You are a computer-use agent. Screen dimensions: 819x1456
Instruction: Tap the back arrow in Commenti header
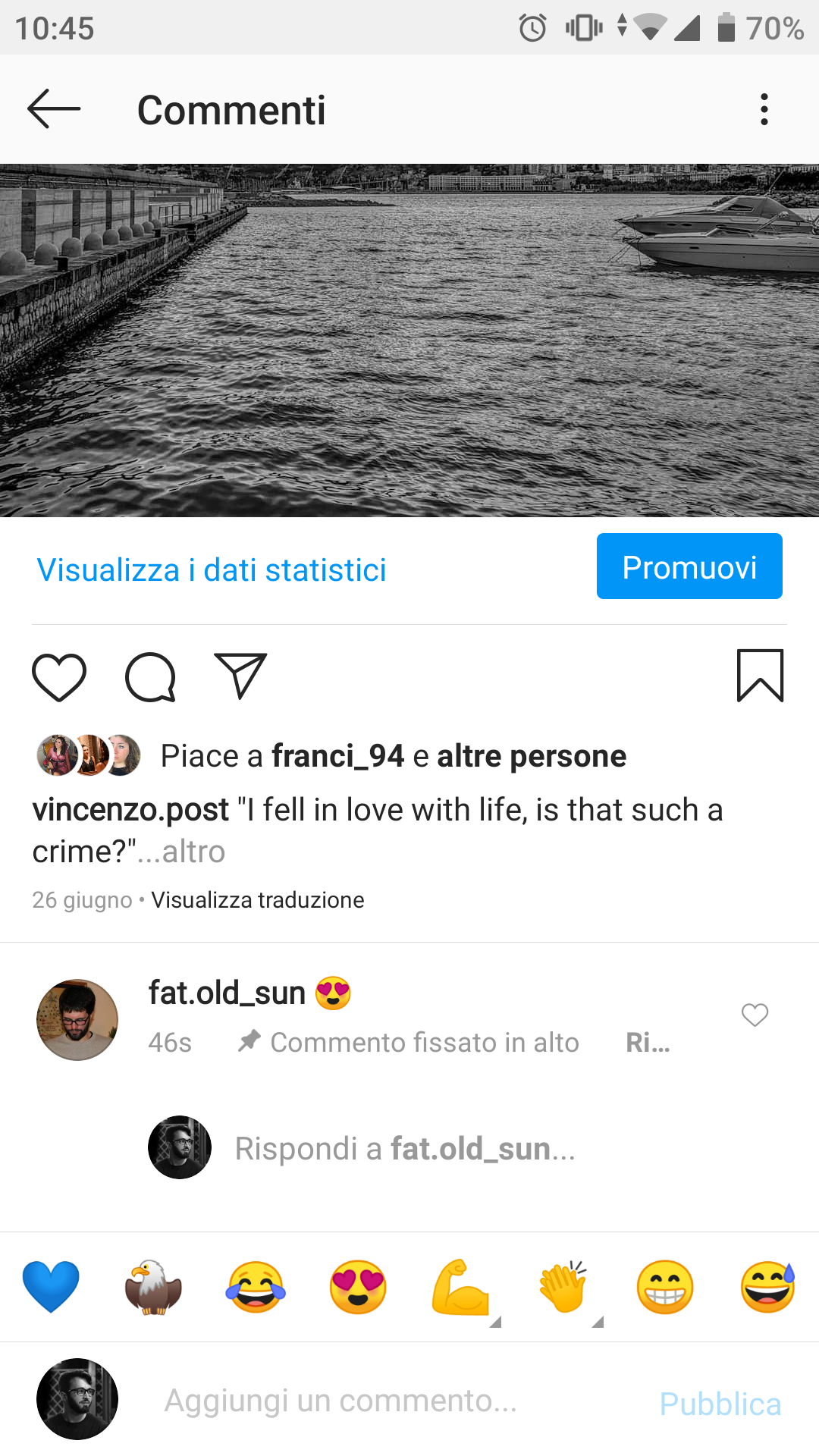(x=53, y=109)
